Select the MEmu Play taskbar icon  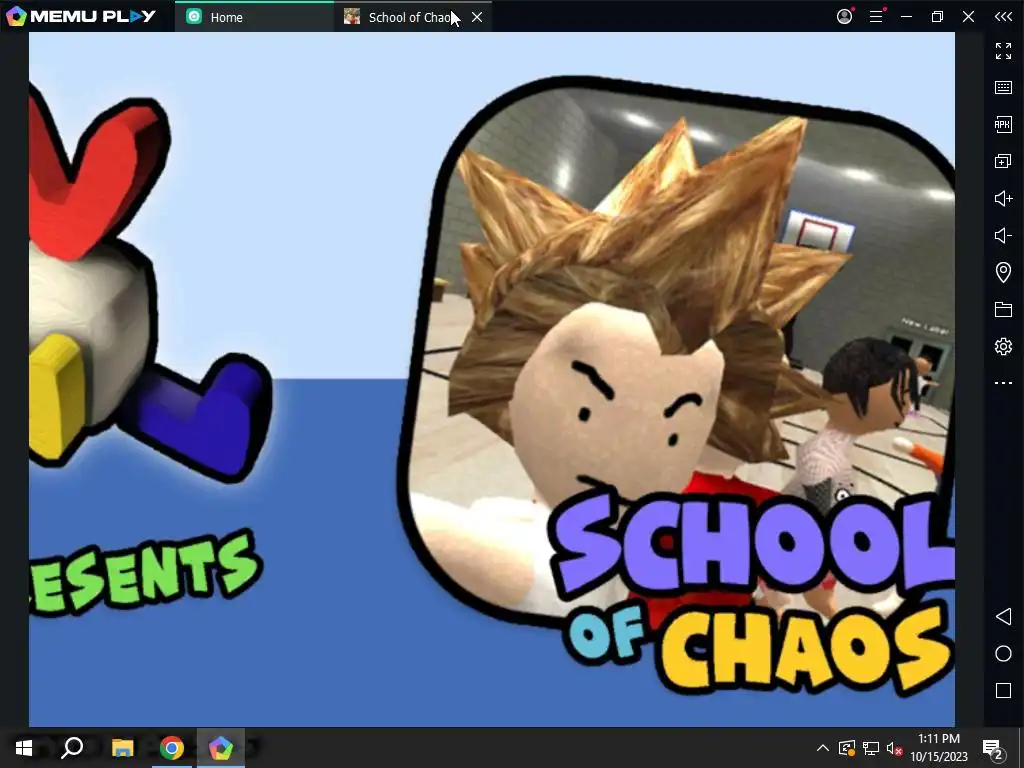click(221, 748)
